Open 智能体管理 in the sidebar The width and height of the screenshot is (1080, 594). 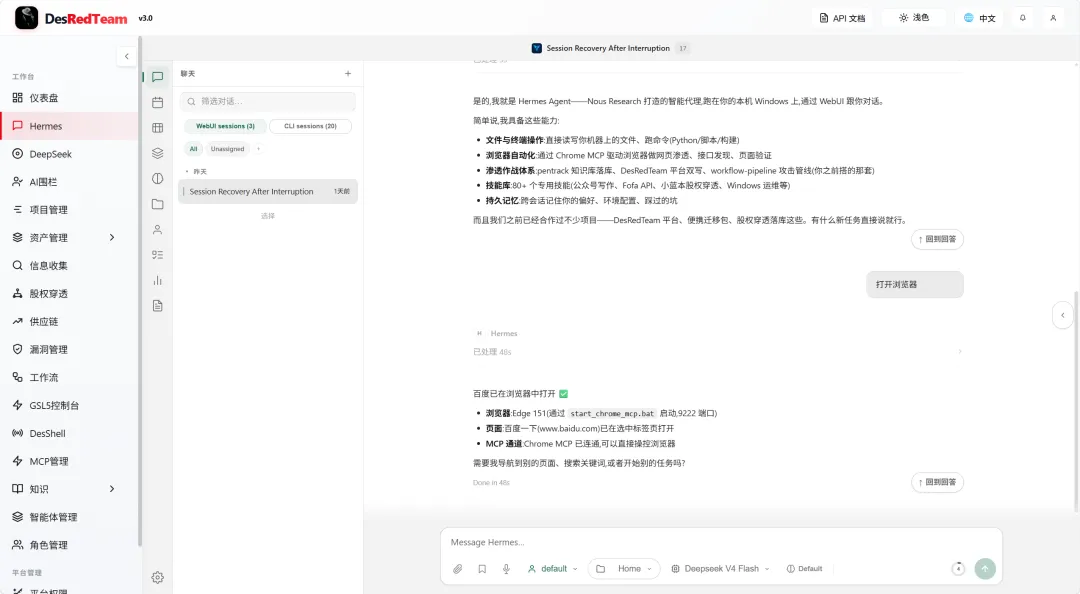coord(69,518)
